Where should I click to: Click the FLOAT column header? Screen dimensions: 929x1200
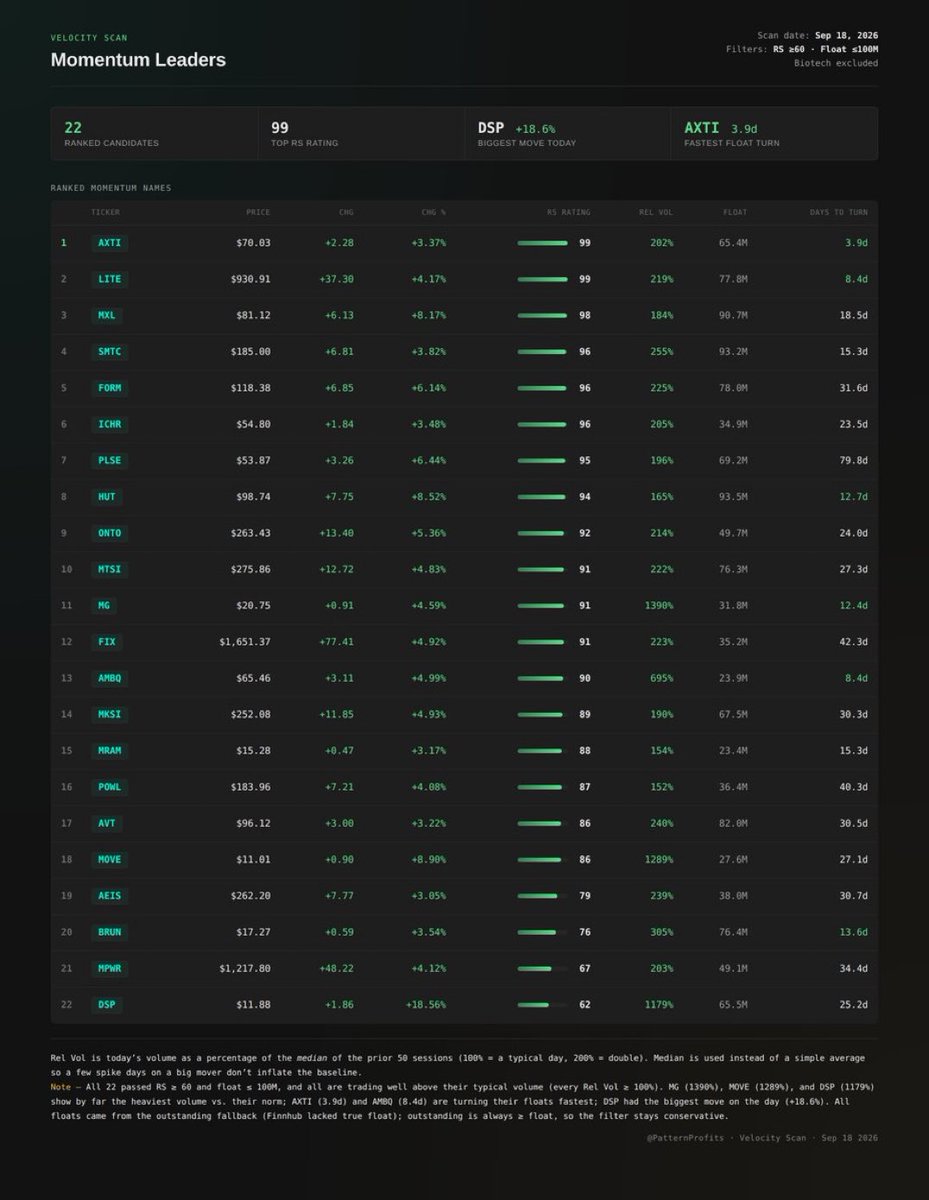pyautogui.click(x=735, y=212)
